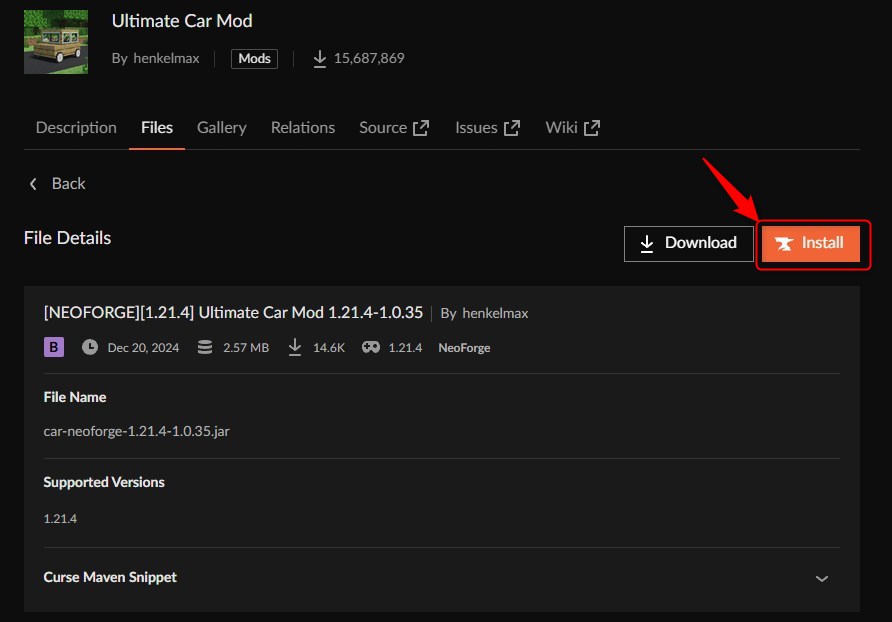Open the Issues external link
The width and height of the screenshot is (892, 622).
click(487, 127)
